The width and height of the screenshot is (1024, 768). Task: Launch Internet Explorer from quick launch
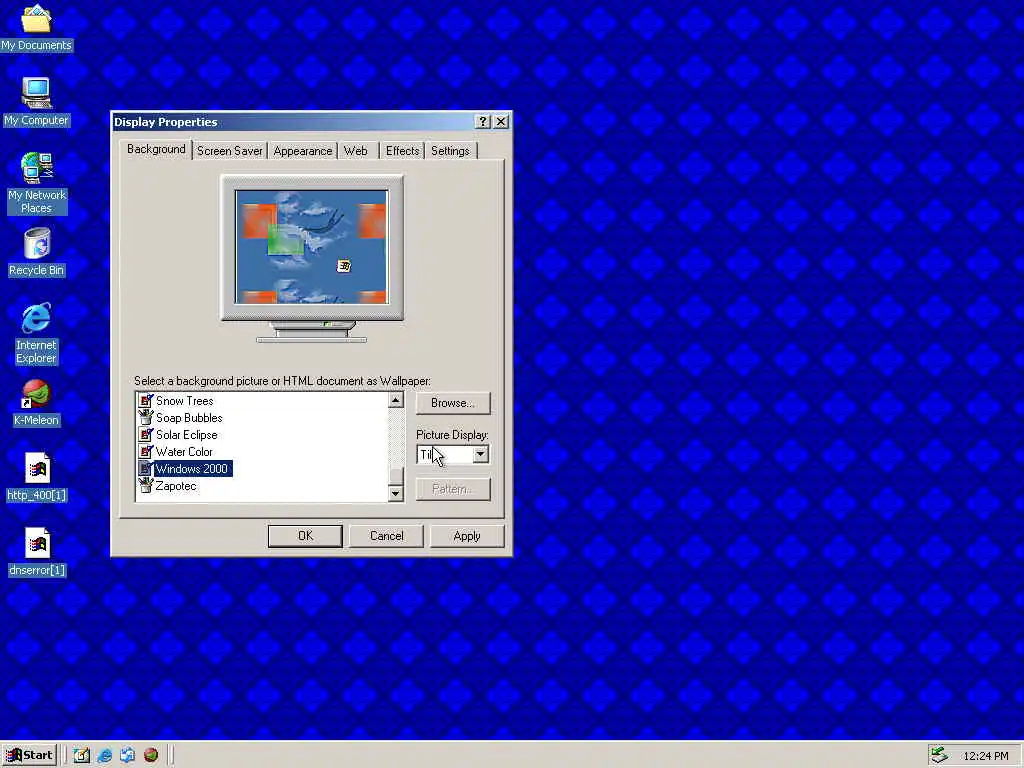point(104,755)
